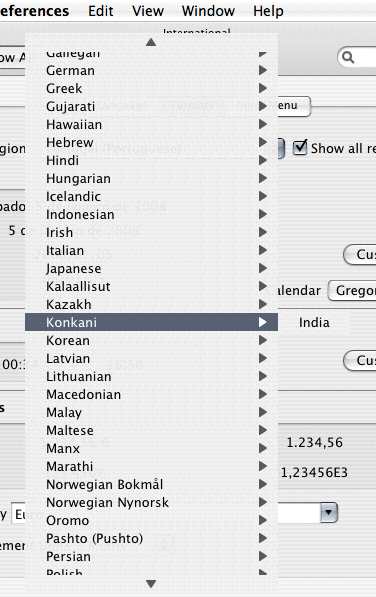Choose Hawaiian from the popup menu
Viewport: 376px width, 597px height.
click(151, 125)
